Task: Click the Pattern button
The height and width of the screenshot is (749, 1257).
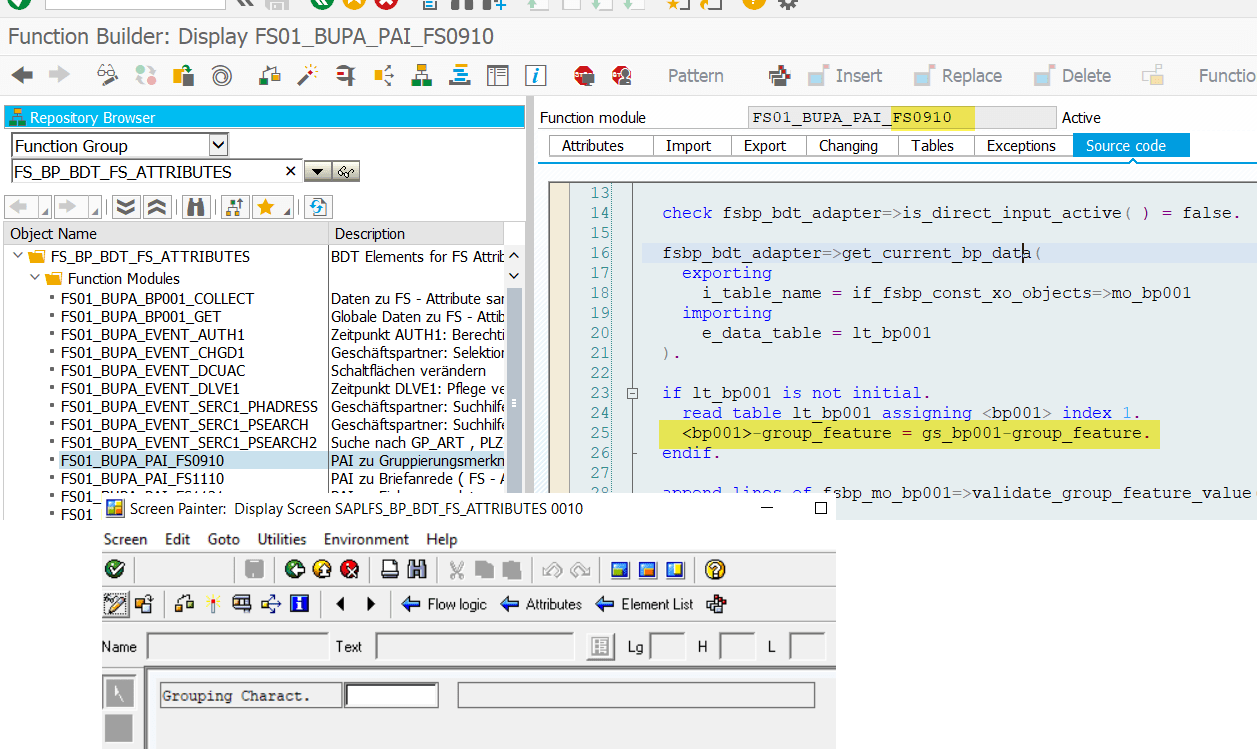Action: pos(694,75)
